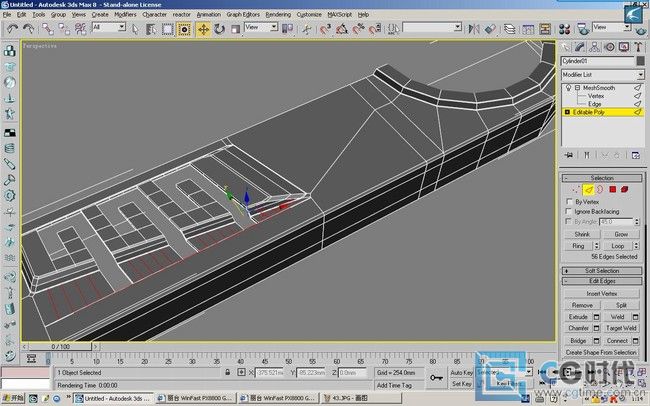This screenshot has width=650, height=406.
Task: Click the Align tool icon
Action: tap(490, 29)
